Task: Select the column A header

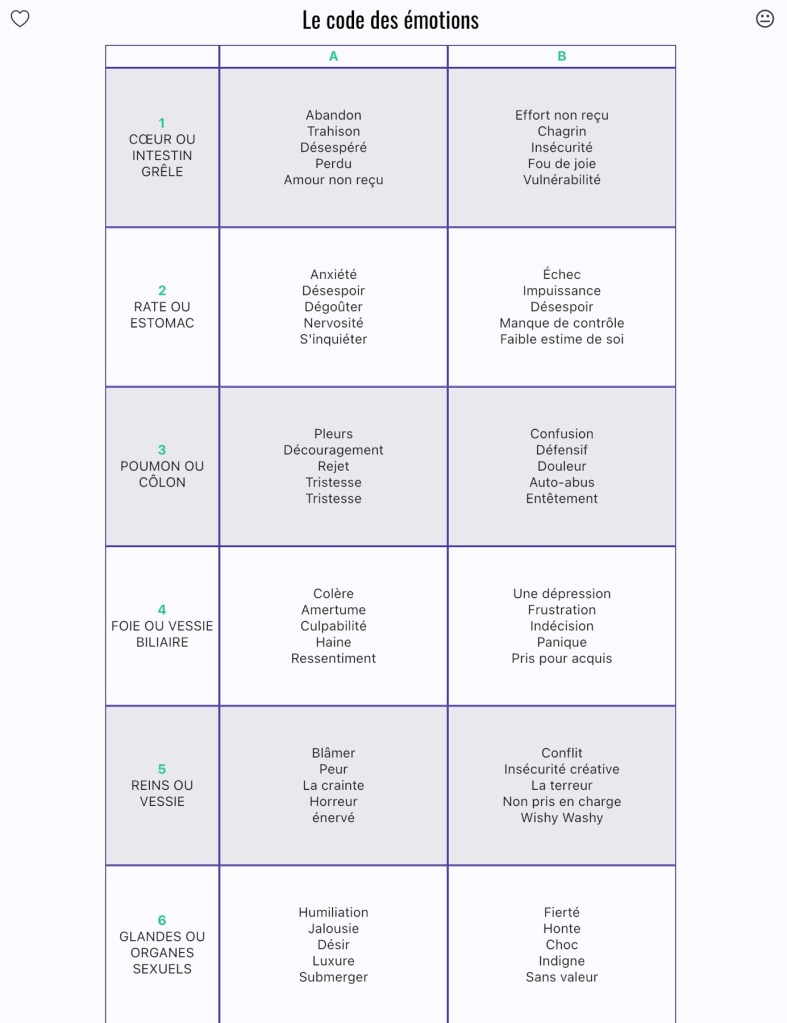Action: (x=333, y=57)
